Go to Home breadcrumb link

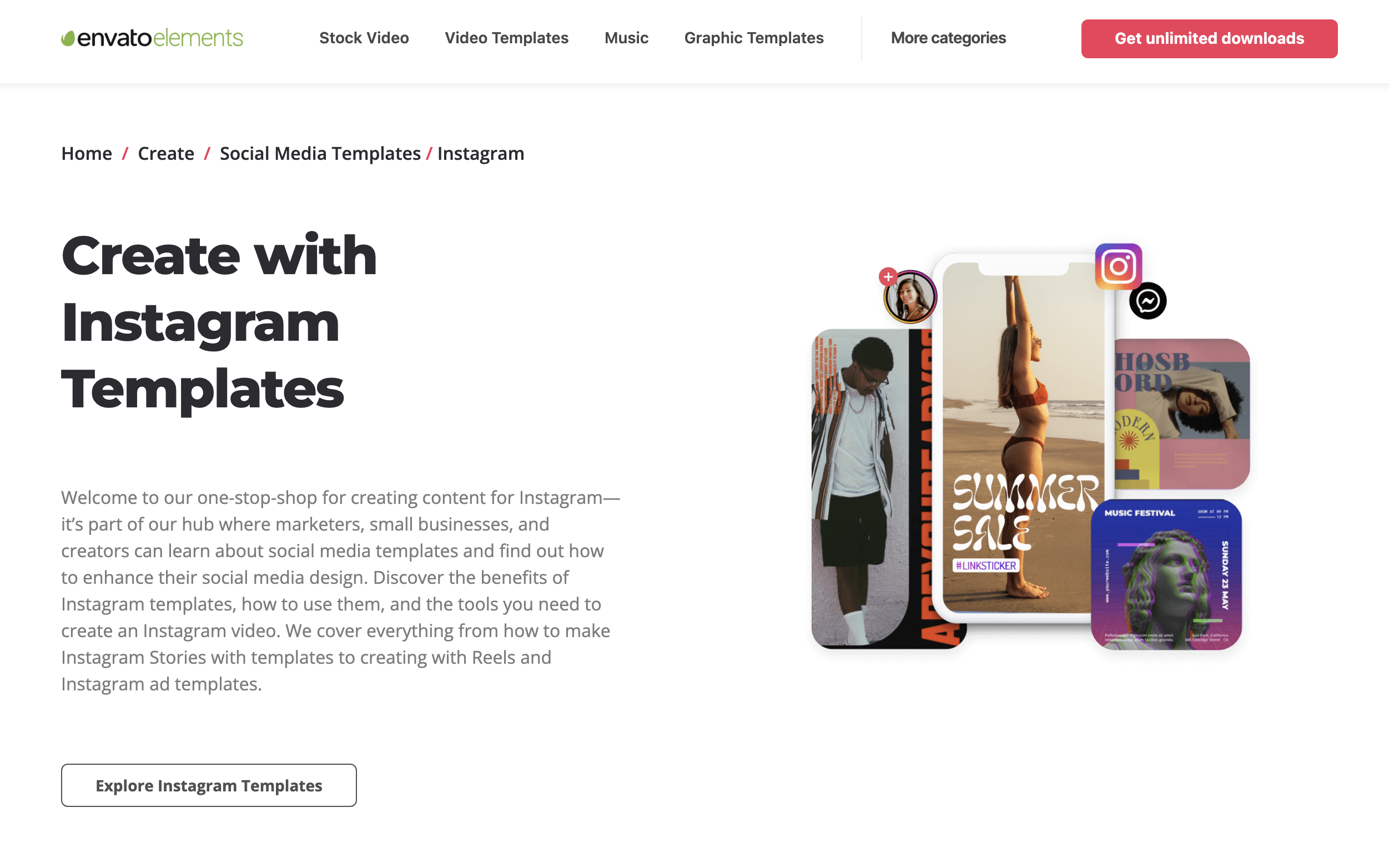(x=87, y=153)
